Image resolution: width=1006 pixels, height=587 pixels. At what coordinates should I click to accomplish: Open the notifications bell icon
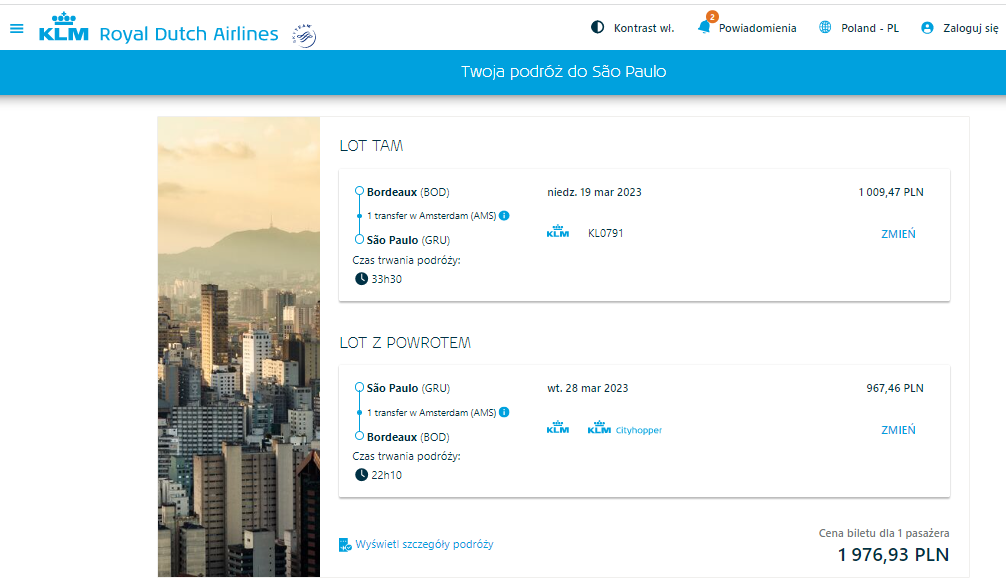point(704,27)
